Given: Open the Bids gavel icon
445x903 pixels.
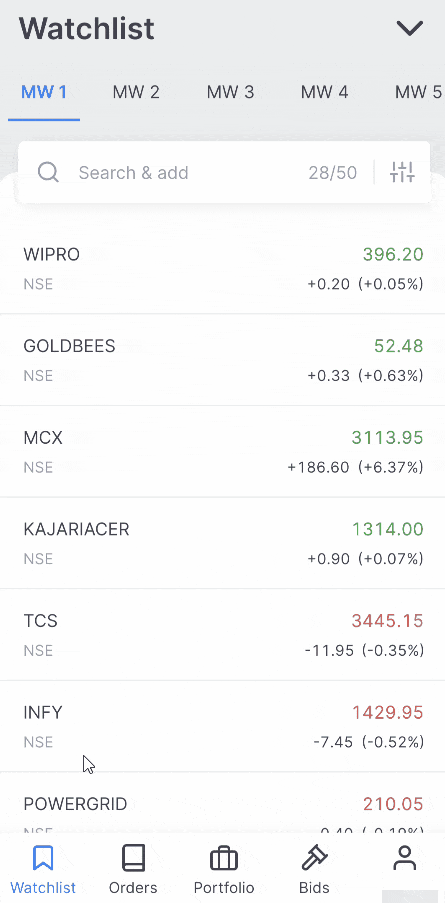Looking at the screenshot, I should click(x=314, y=858).
